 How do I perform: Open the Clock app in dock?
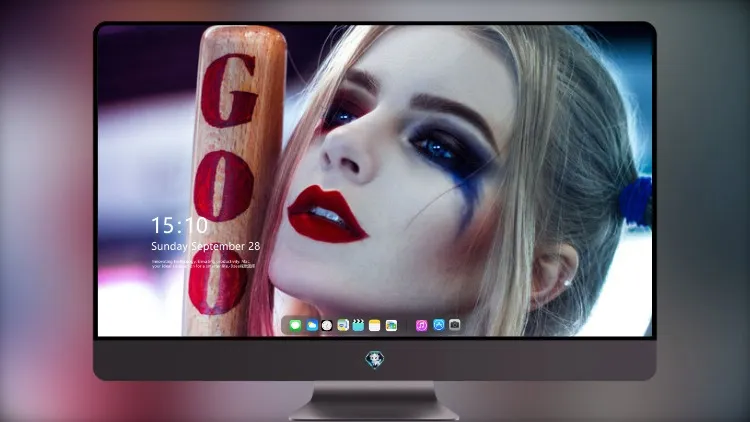click(x=327, y=325)
